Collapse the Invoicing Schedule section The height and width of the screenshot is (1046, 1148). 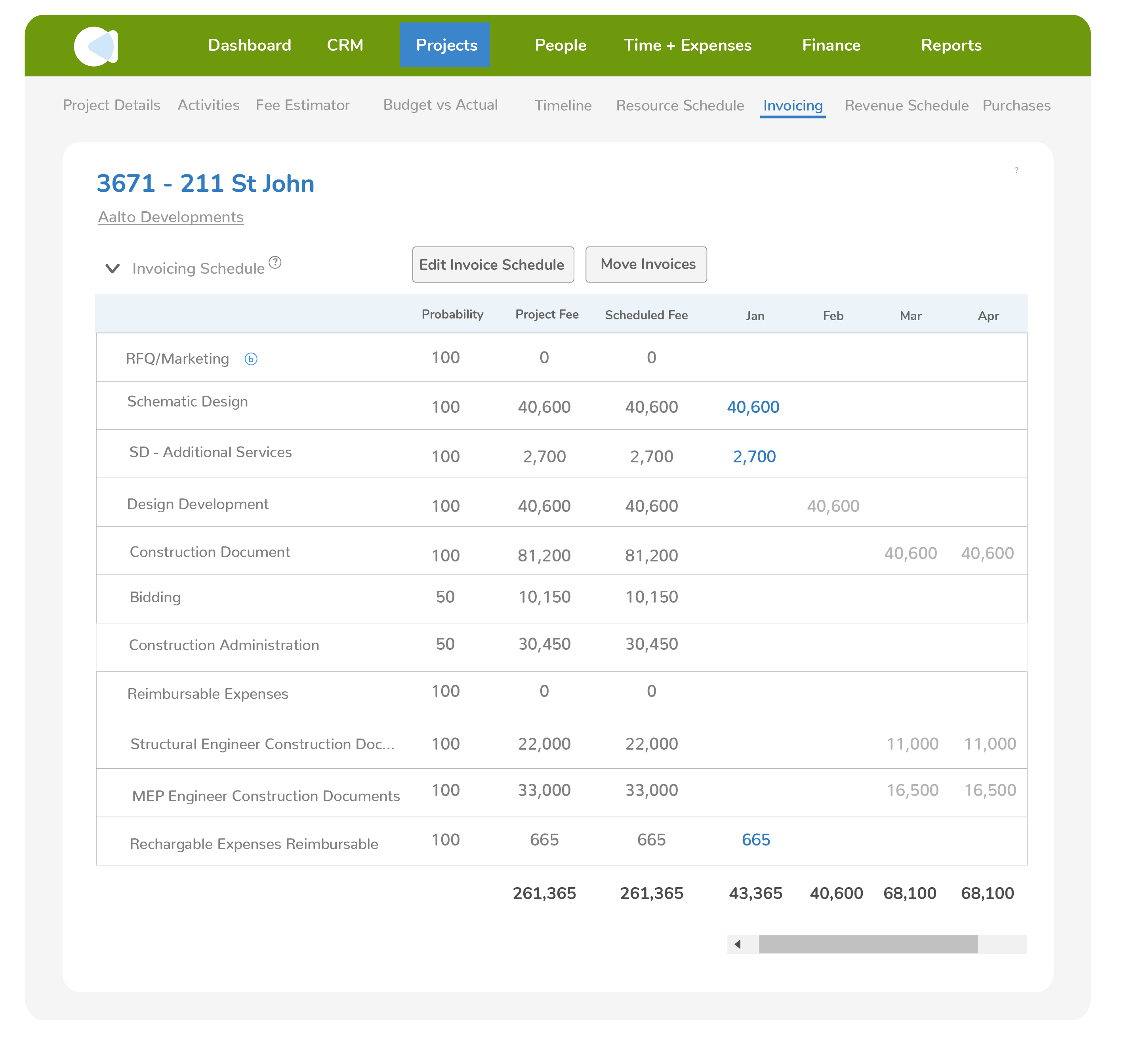pos(113,268)
